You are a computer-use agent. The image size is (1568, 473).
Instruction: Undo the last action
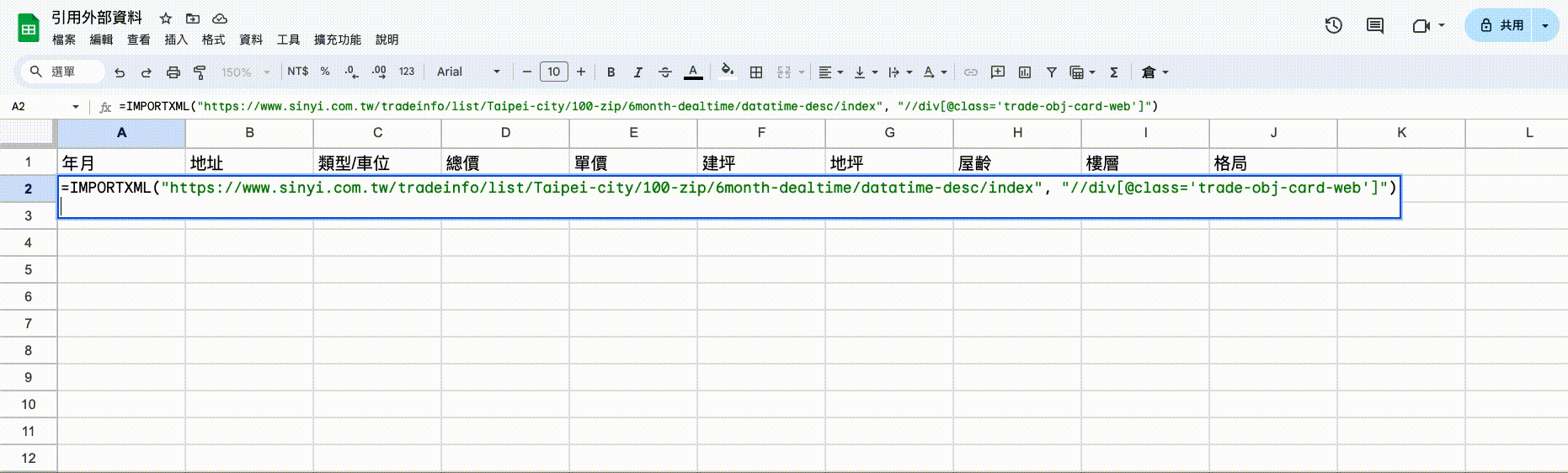(120, 72)
